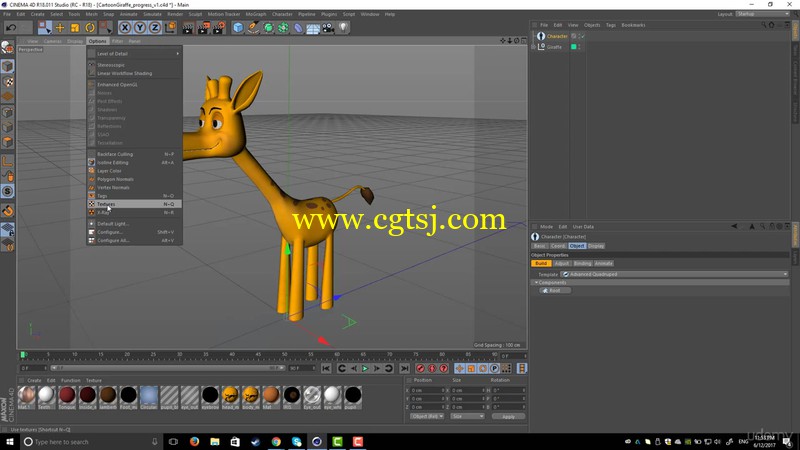Click the Apply button
Image resolution: width=800 pixels, height=450 pixels.
tap(508, 416)
